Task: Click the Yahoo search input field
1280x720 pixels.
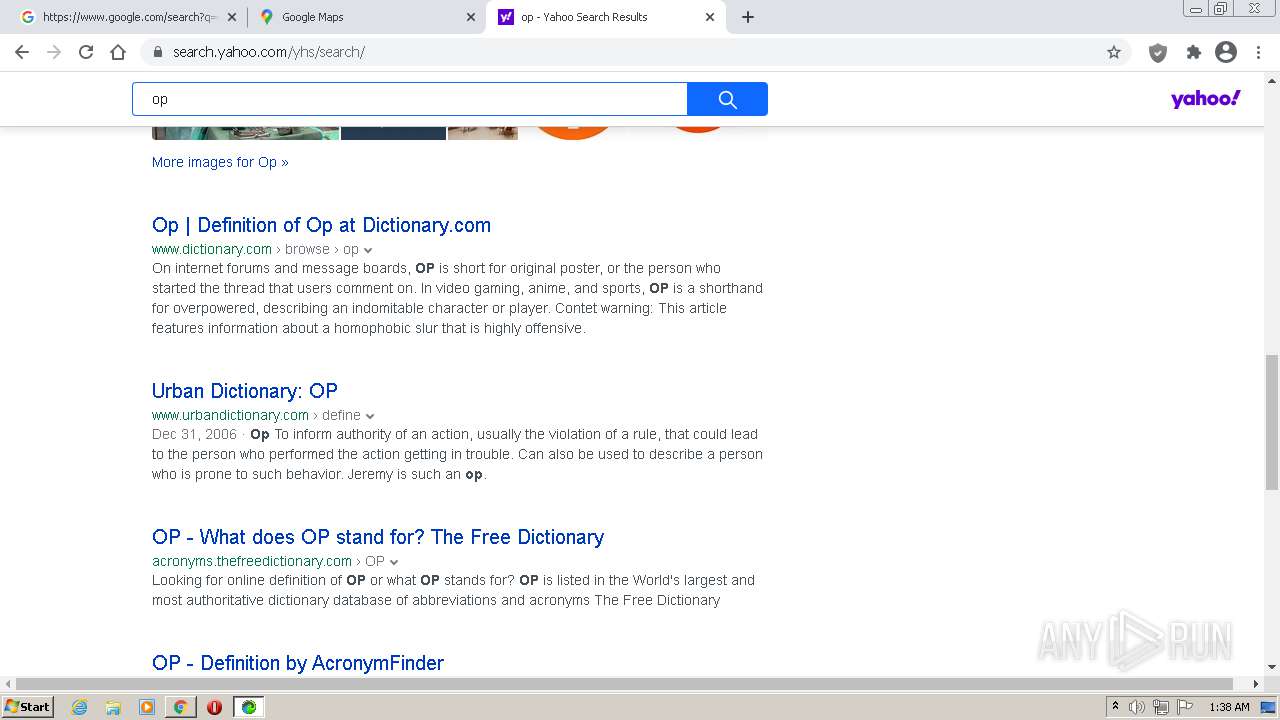Action: coord(410,99)
